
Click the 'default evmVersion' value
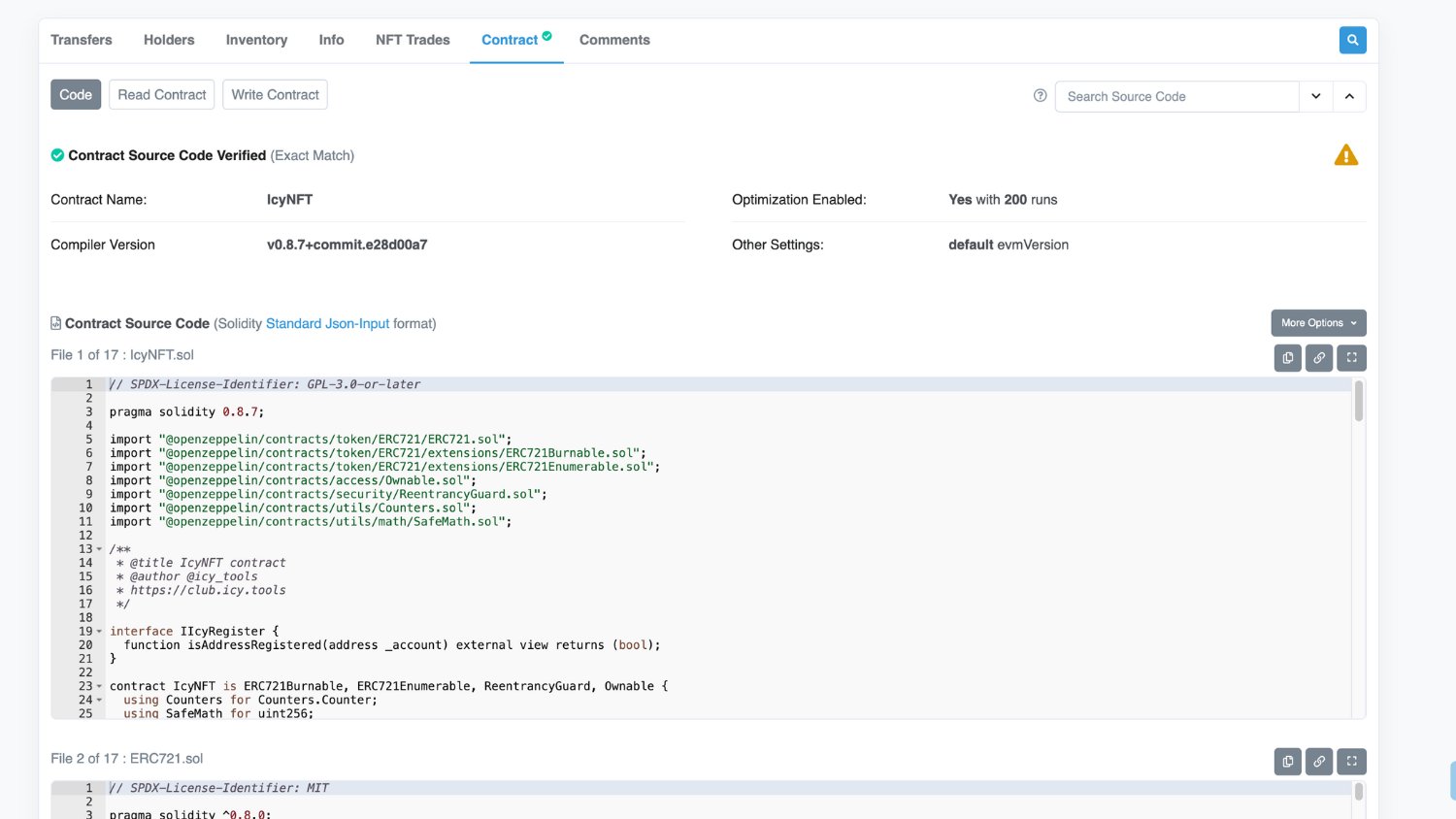1009,245
